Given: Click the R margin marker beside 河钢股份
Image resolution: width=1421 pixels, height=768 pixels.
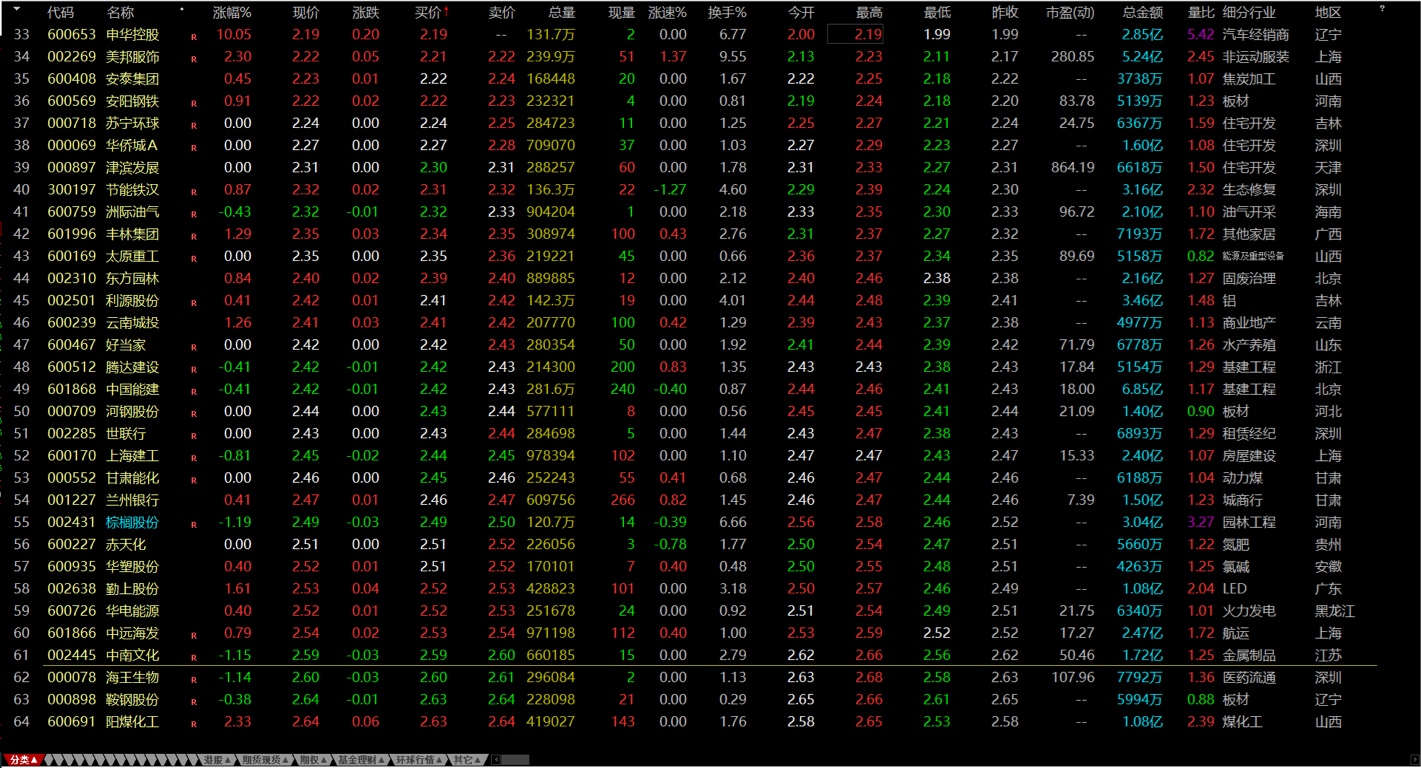Looking at the screenshot, I should coord(194,412).
